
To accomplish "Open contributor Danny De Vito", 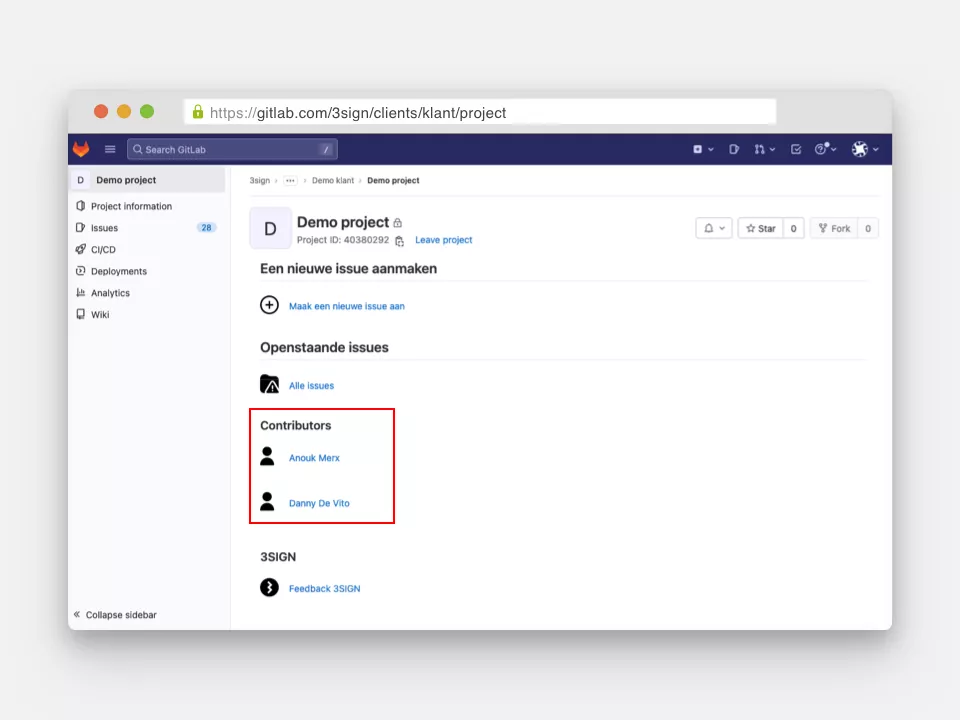I will coord(319,503).
